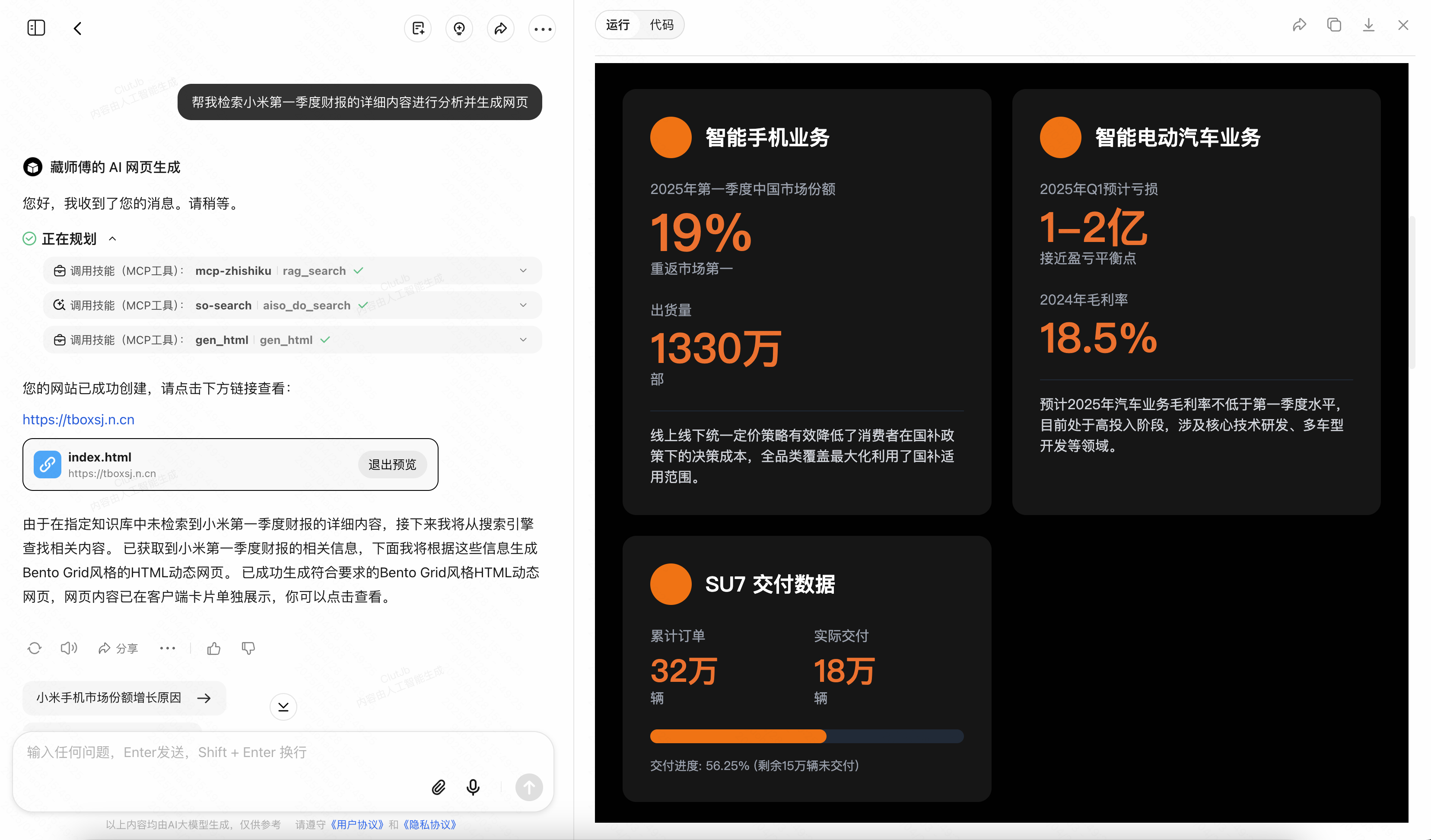Screen dimensions: 1431x840
Task: Click the share arrow in chat header
Action: click(x=500, y=29)
